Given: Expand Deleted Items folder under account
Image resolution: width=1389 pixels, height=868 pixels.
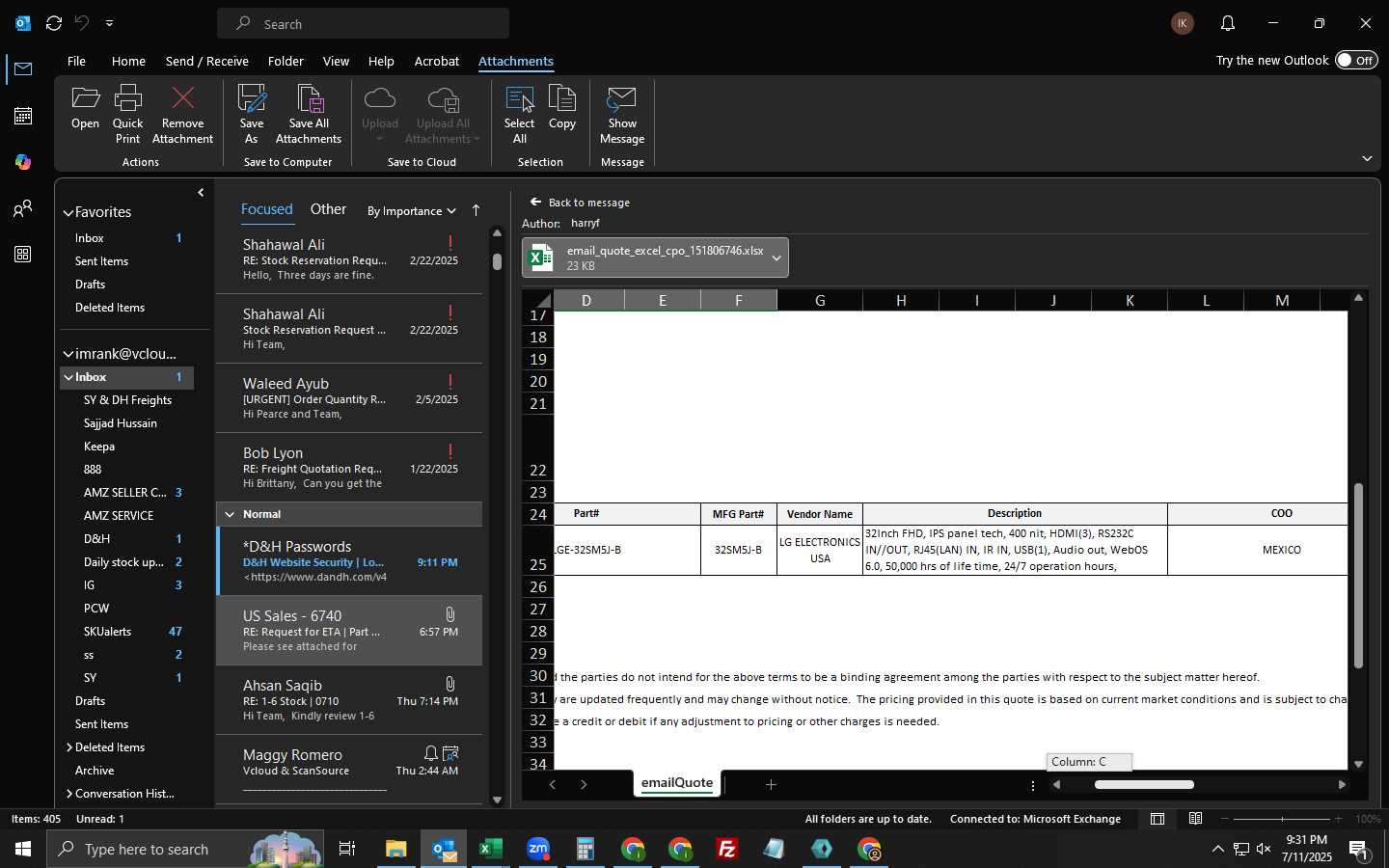Looking at the screenshot, I should [x=69, y=747].
